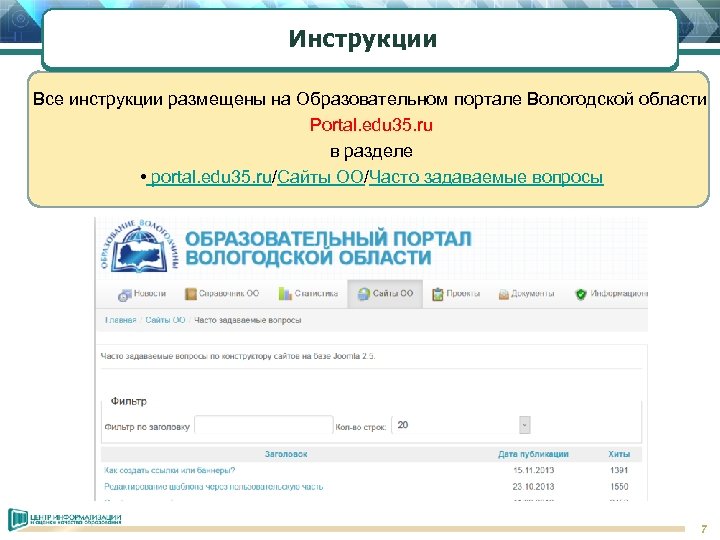Click the Статистика chart icon
This screenshot has height=540, width=720.
(x=285, y=294)
